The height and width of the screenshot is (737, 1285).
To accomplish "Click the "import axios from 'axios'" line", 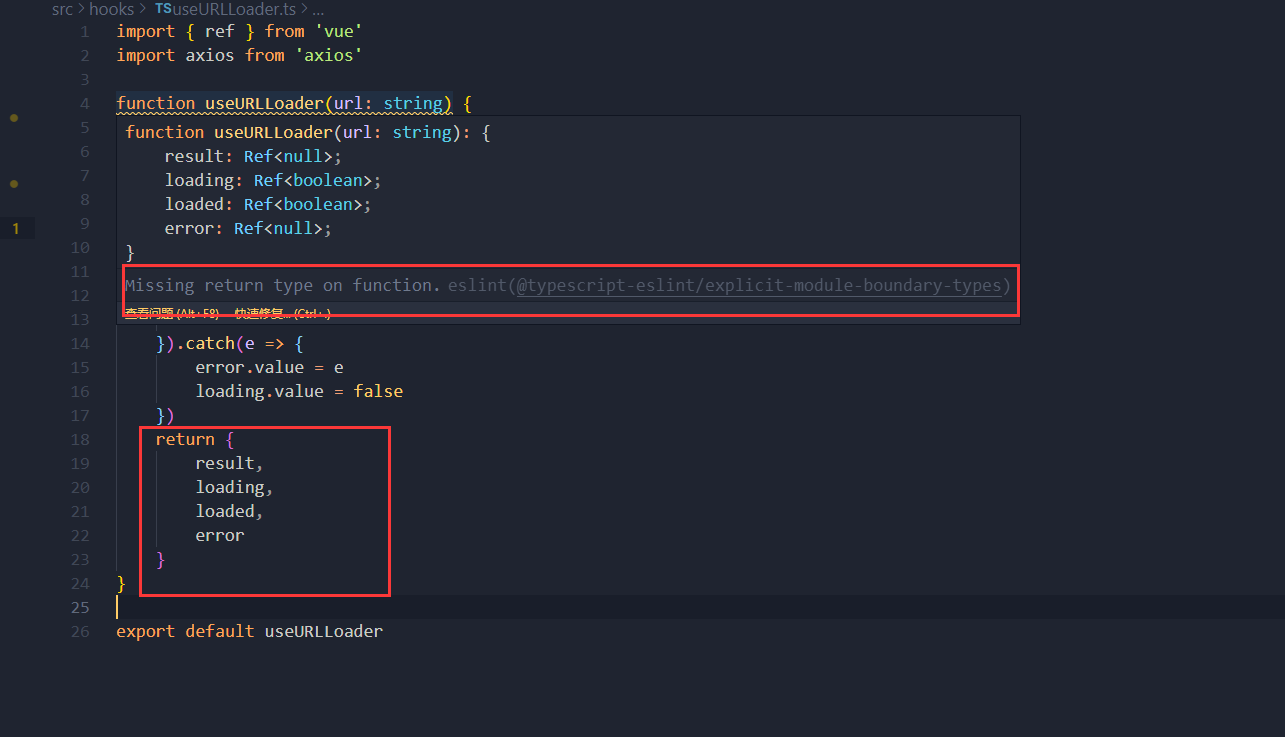I will click(239, 55).
